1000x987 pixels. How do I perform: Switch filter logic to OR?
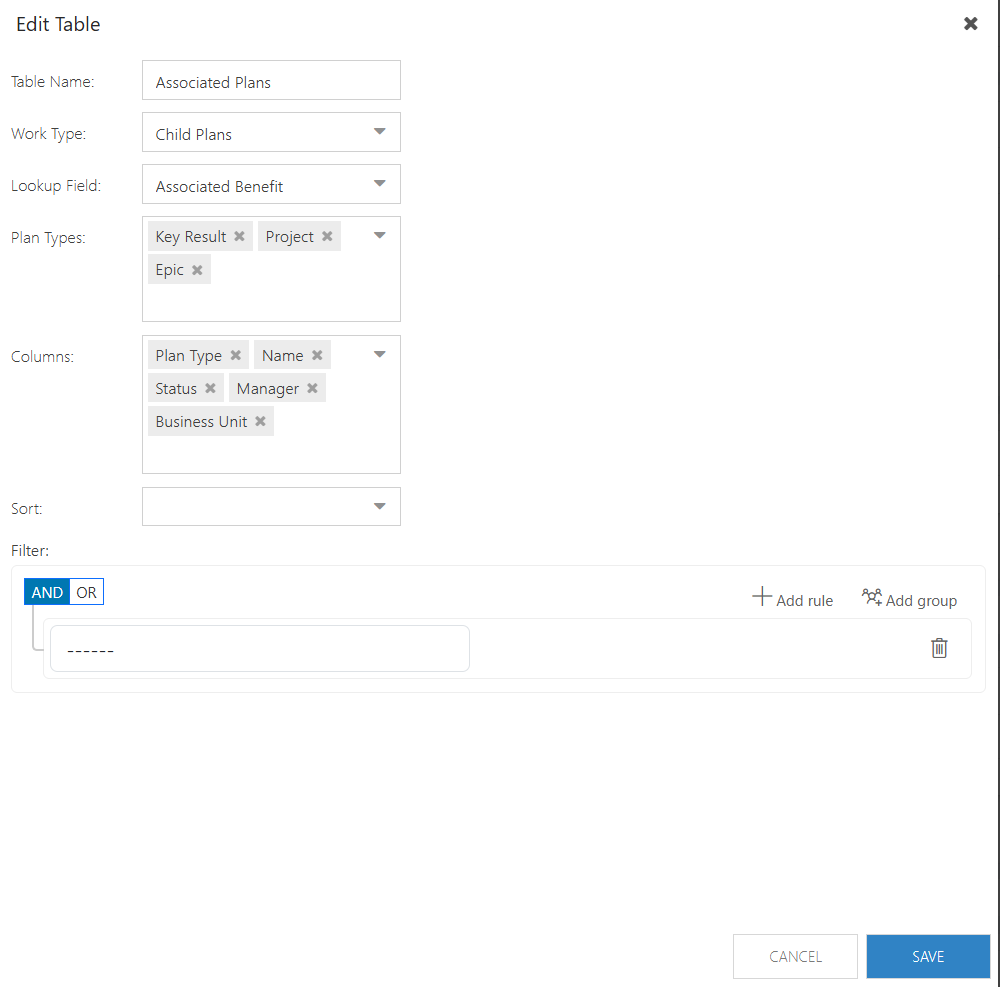coord(86,592)
